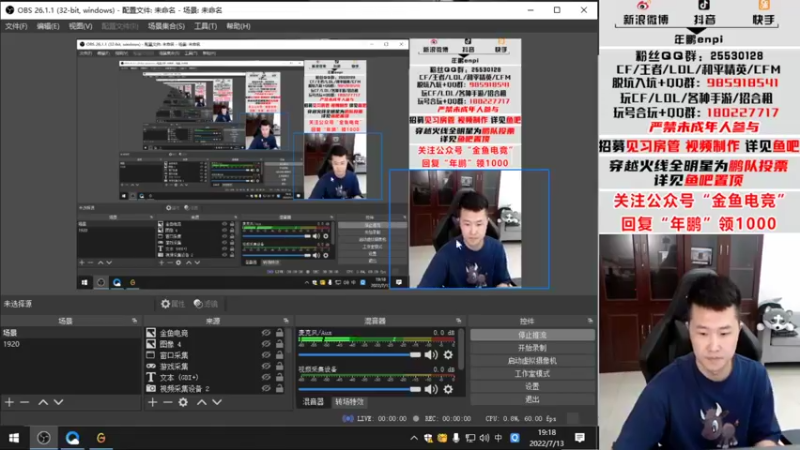Click OBS Studio icon in taskbar

[44, 438]
